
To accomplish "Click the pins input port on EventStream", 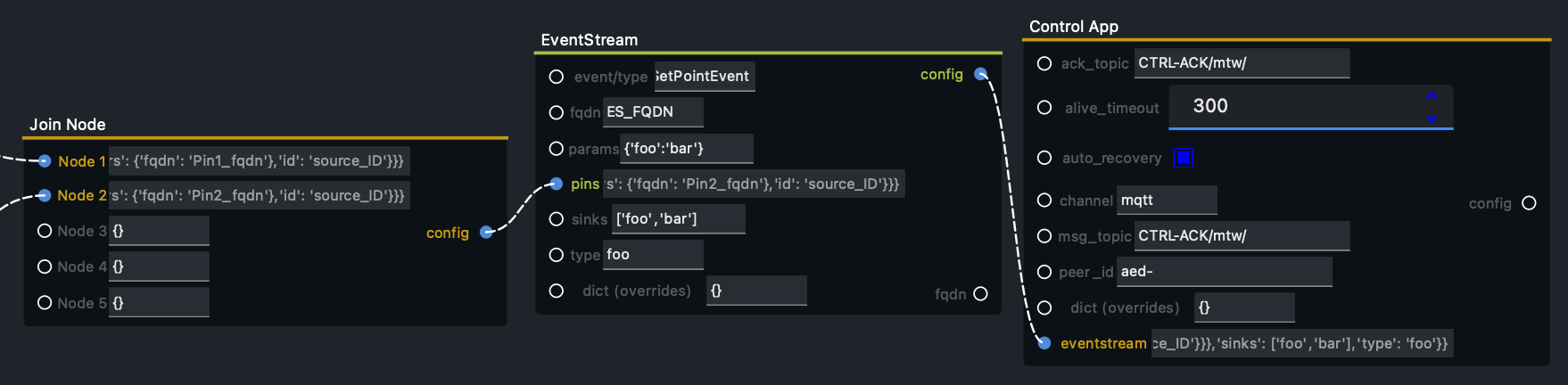I will (556, 184).
